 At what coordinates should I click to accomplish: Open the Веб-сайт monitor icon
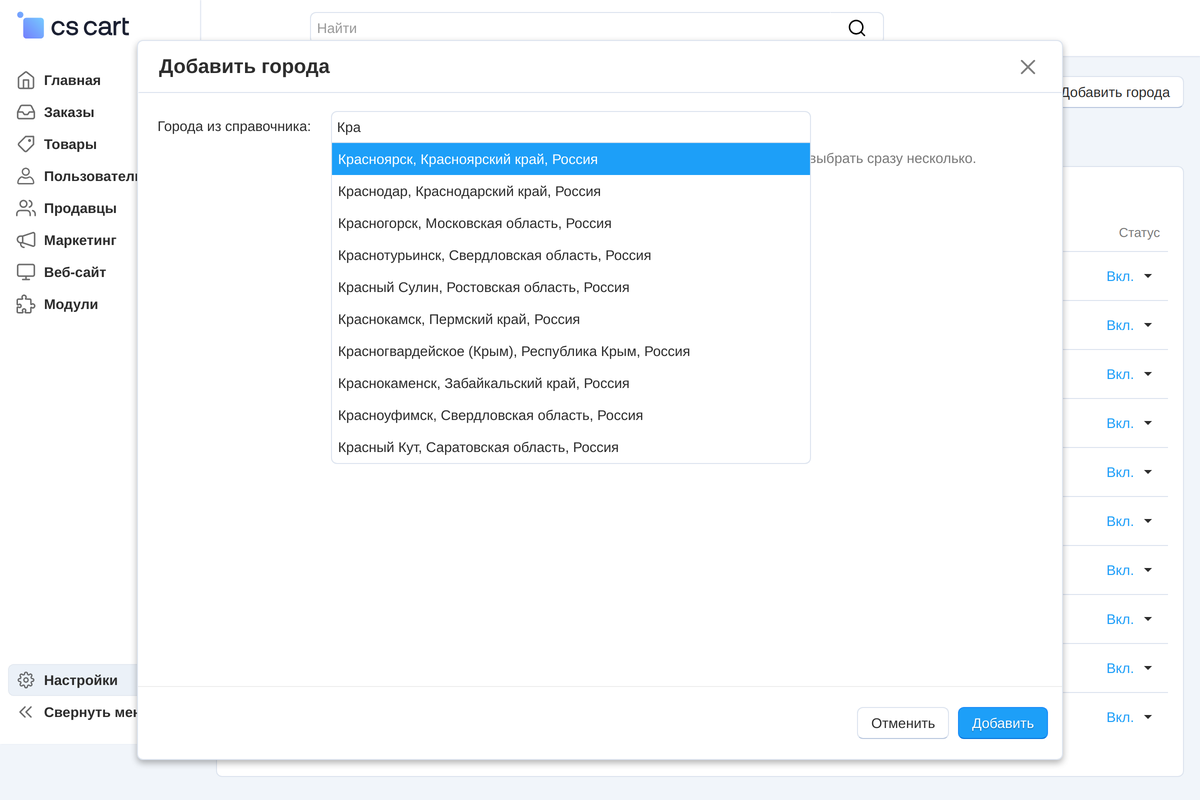(x=26, y=272)
